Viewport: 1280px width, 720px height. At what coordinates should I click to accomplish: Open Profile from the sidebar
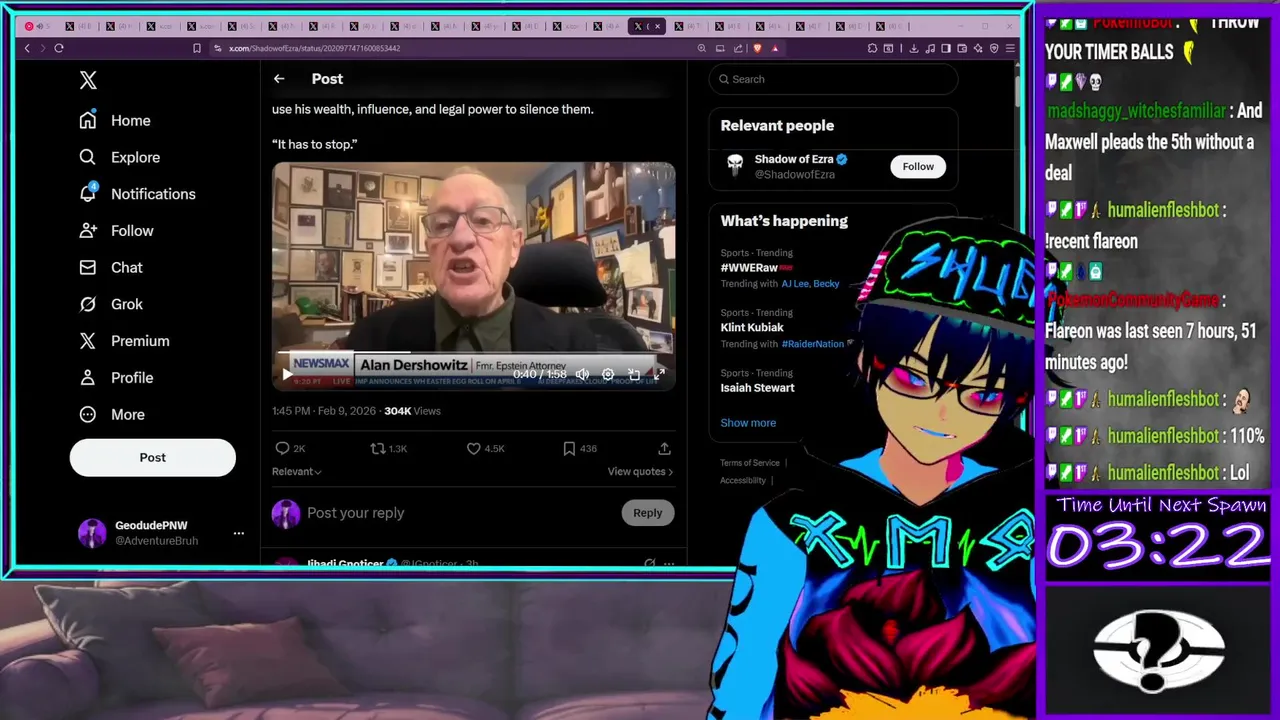click(117, 378)
